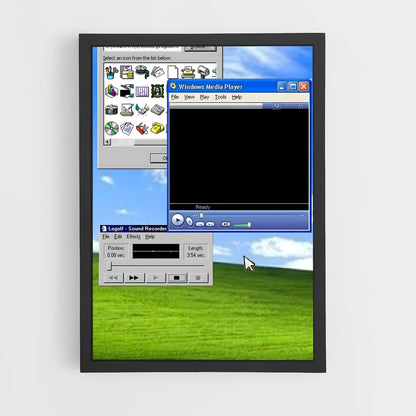Click the "Logoff - Sound Recorder" title text
The image size is (416, 416).
click(x=137, y=229)
